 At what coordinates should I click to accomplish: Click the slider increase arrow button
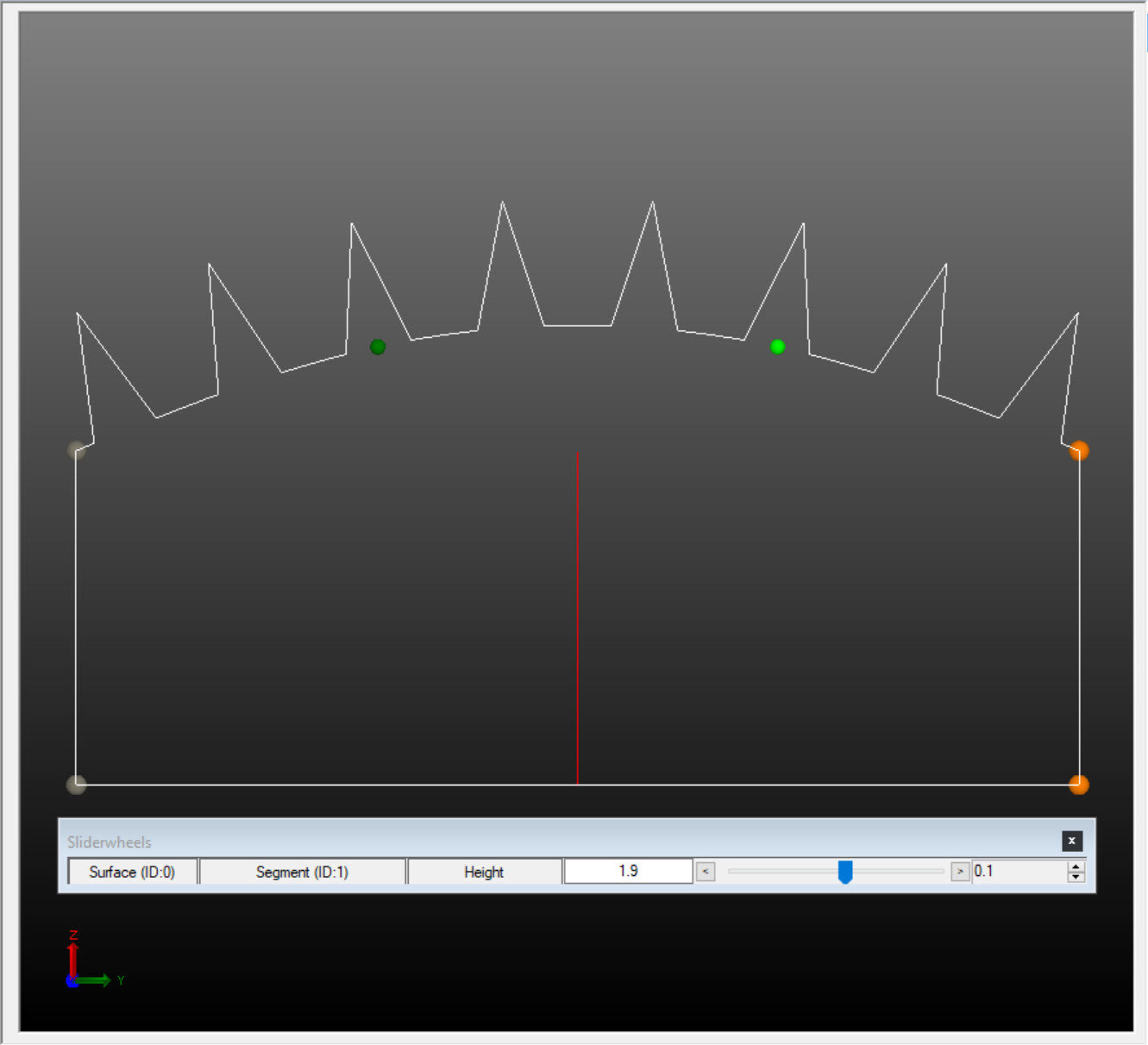coord(960,872)
